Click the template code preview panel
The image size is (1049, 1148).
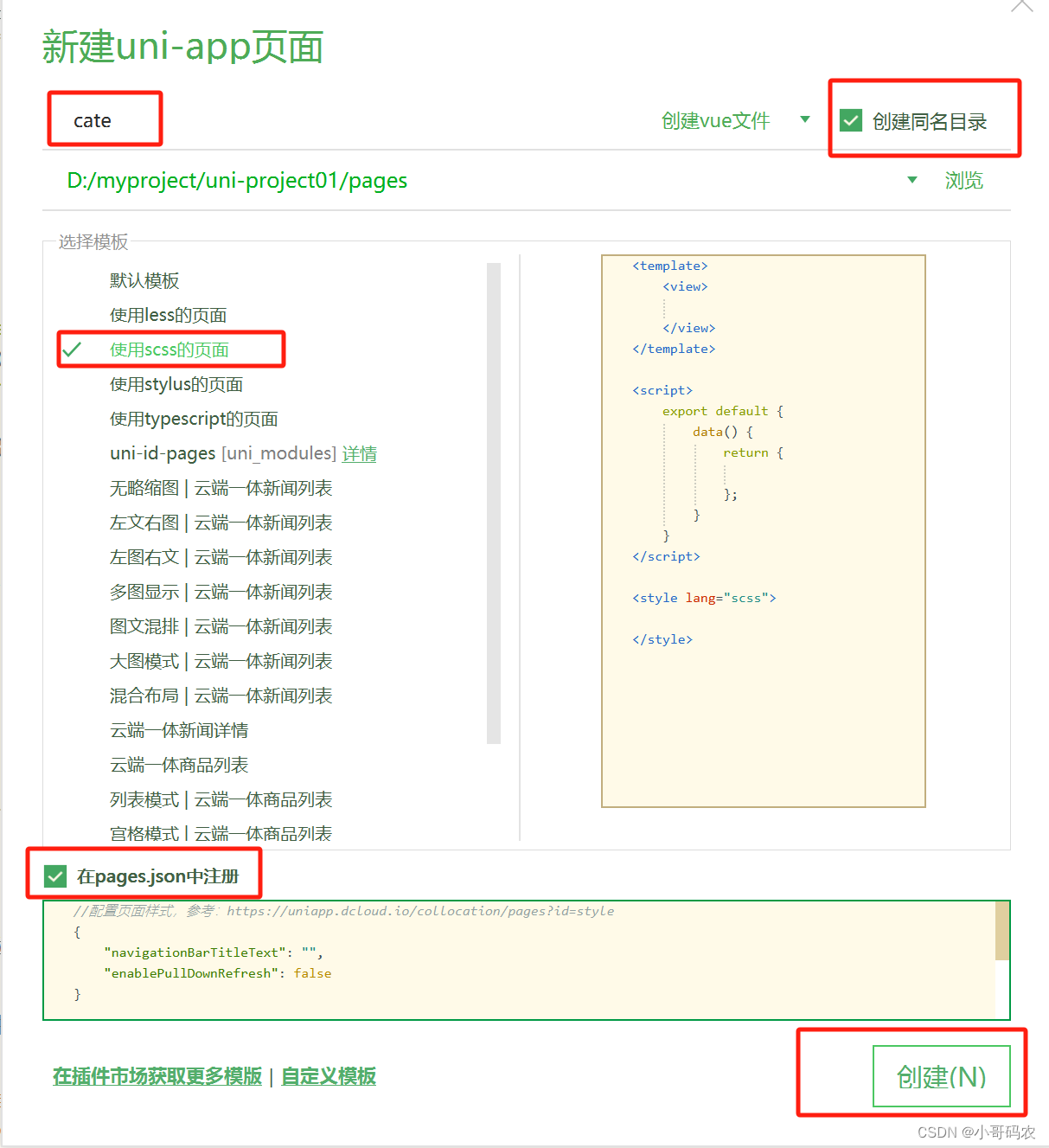(x=762, y=531)
